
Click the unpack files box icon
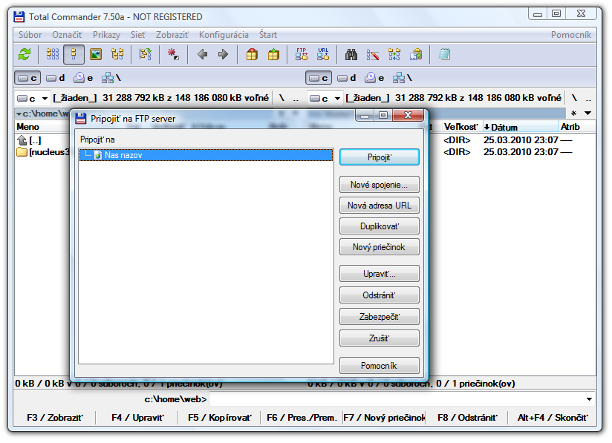(273, 54)
